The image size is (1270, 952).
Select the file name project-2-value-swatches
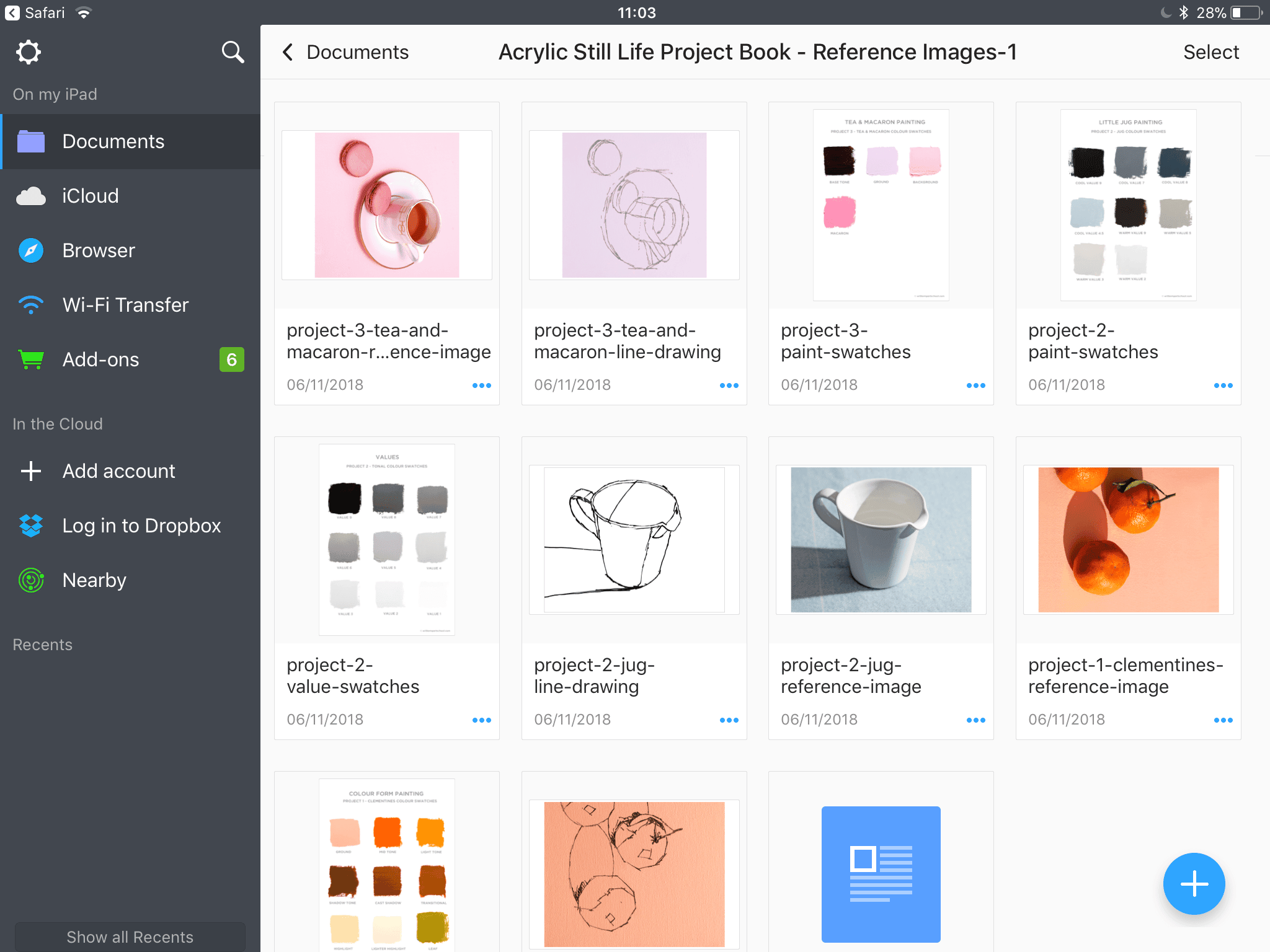(x=353, y=676)
